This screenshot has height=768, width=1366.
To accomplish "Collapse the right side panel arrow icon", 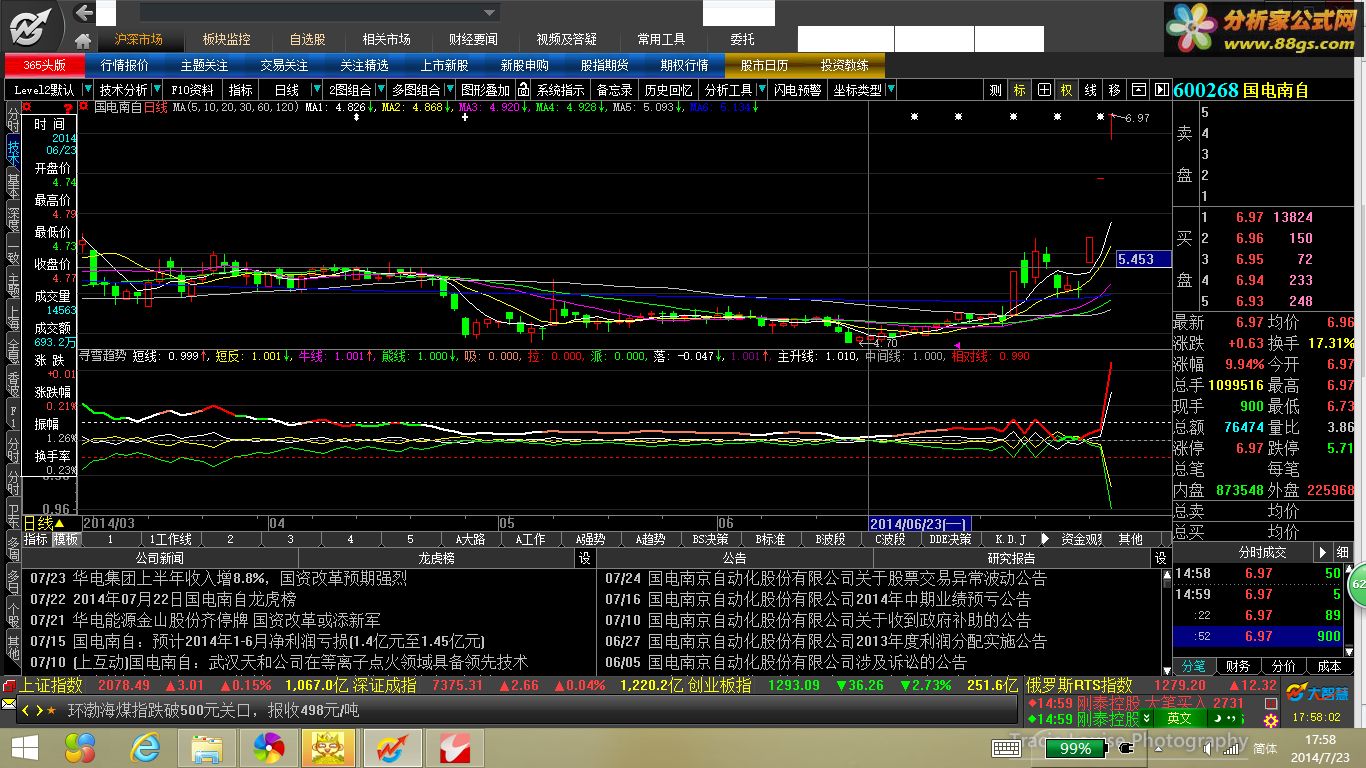I will [1161, 90].
